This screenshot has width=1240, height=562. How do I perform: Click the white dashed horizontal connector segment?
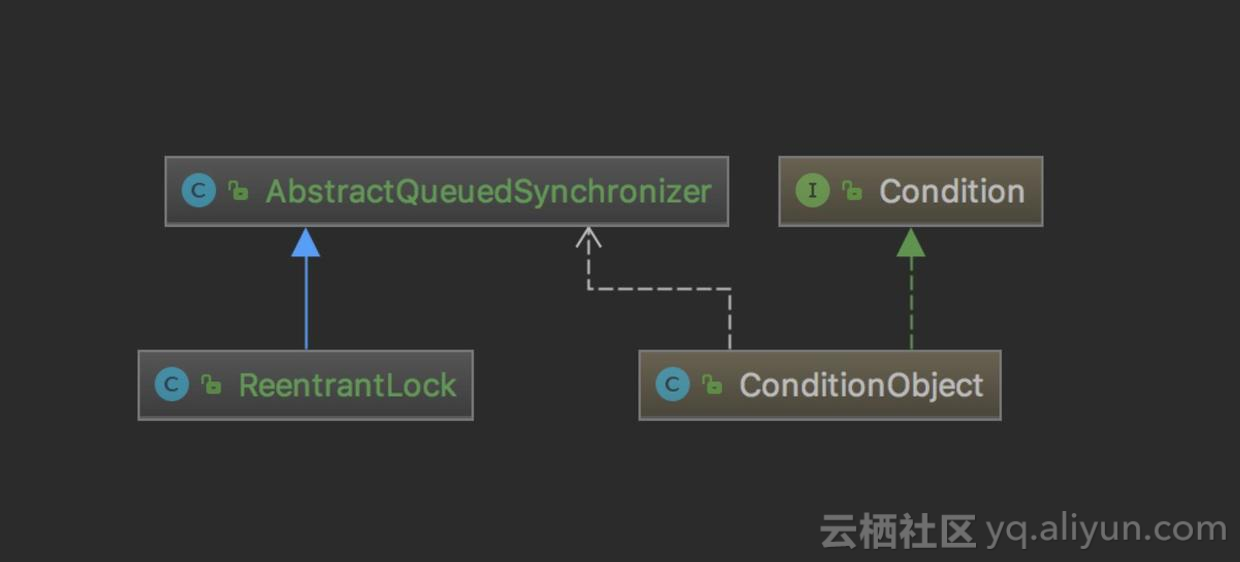(659, 289)
